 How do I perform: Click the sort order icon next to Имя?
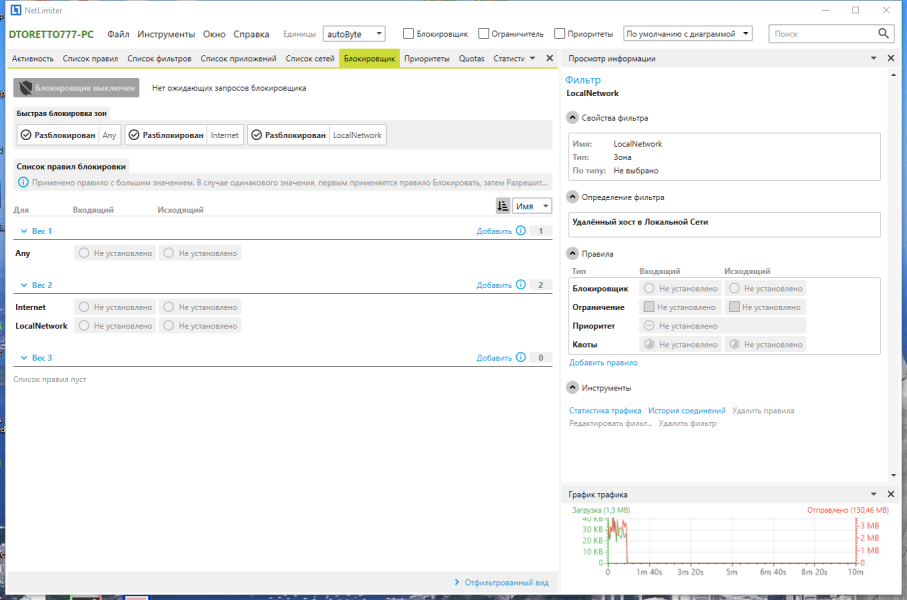coord(503,206)
